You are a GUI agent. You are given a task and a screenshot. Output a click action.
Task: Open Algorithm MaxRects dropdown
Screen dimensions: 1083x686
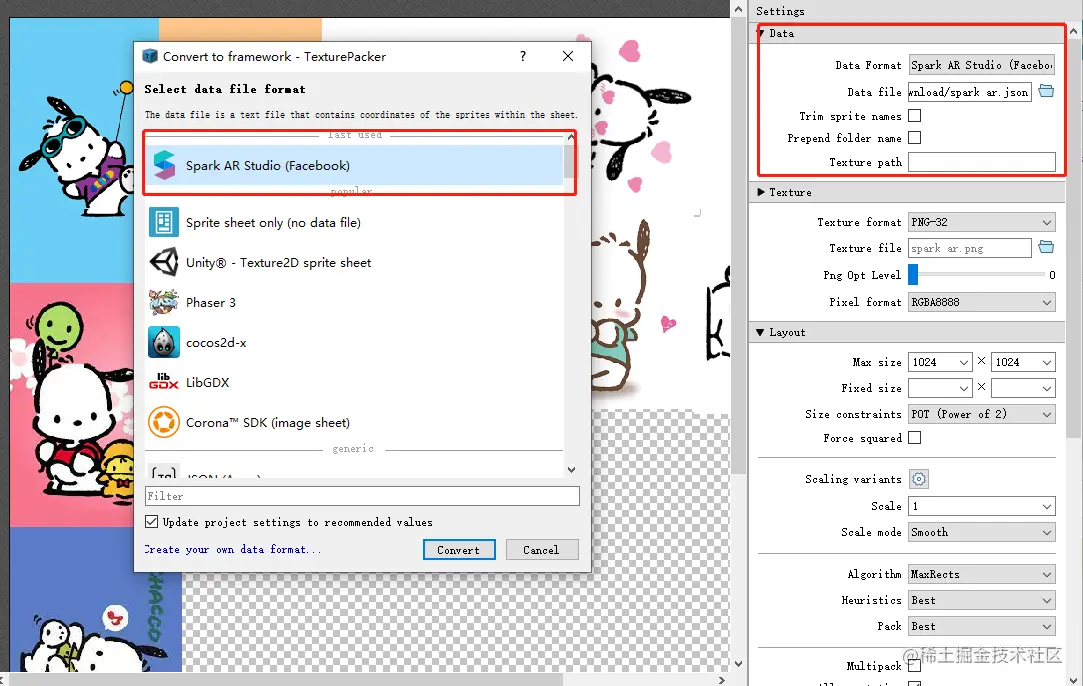981,574
